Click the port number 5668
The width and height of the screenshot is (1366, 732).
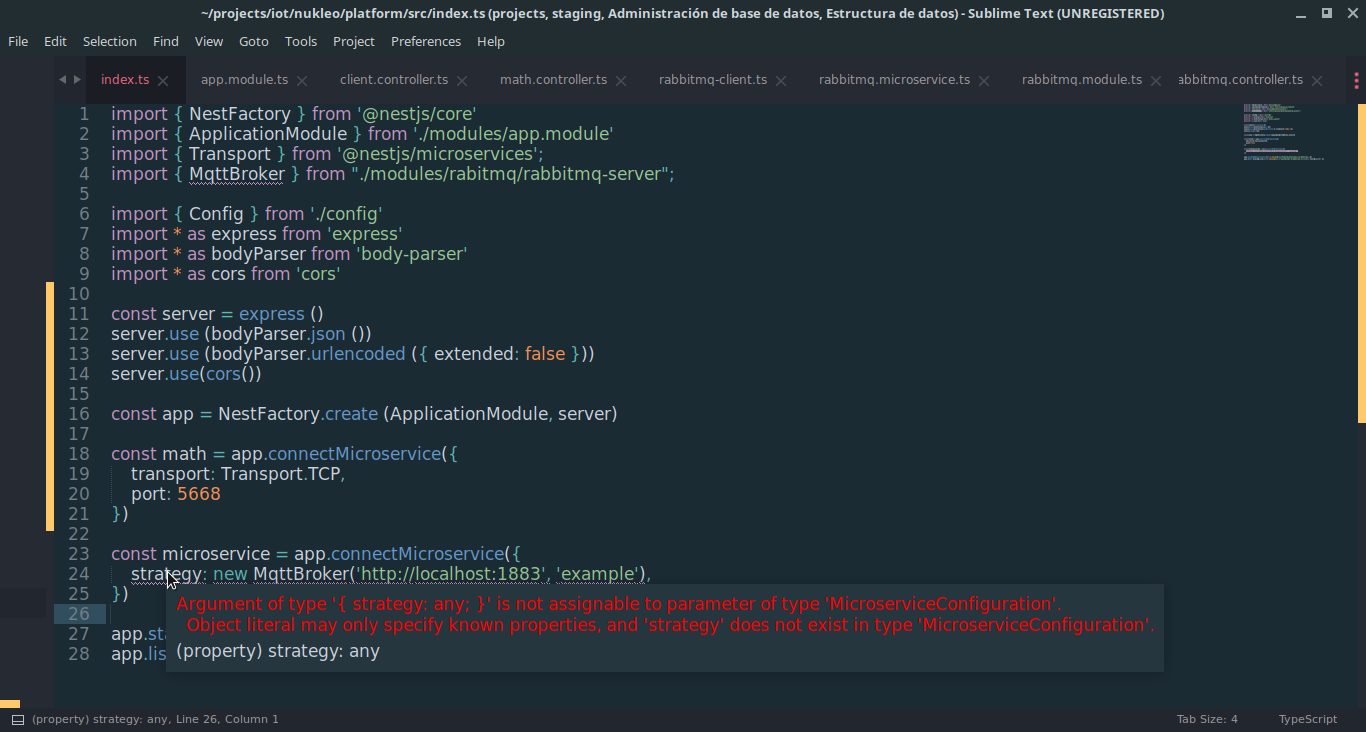[199, 494]
